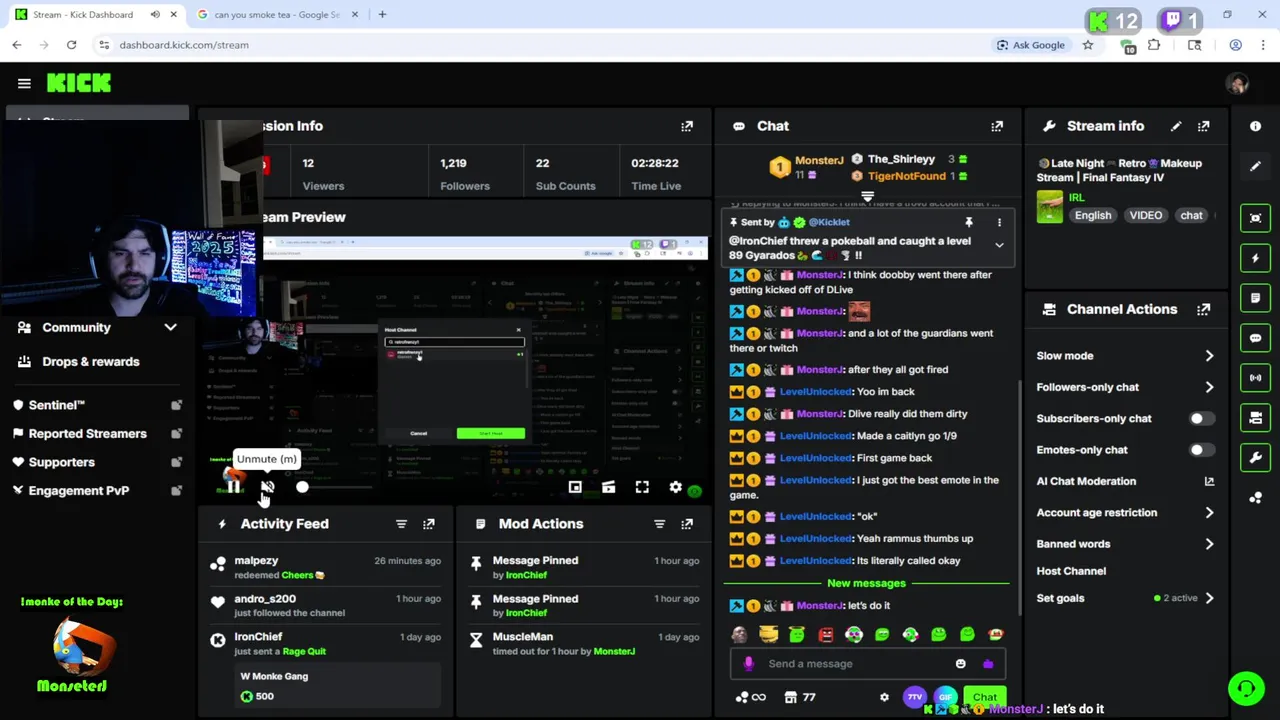Image resolution: width=1280 pixels, height=720 pixels.
Task: Click the IRL category thumbnail
Action: click(x=1049, y=206)
